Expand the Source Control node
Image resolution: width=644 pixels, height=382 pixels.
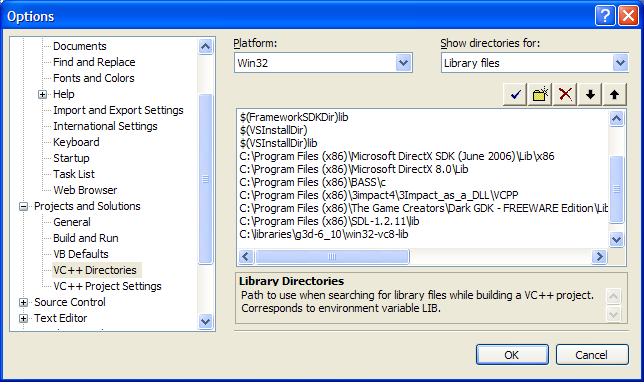click(23, 302)
